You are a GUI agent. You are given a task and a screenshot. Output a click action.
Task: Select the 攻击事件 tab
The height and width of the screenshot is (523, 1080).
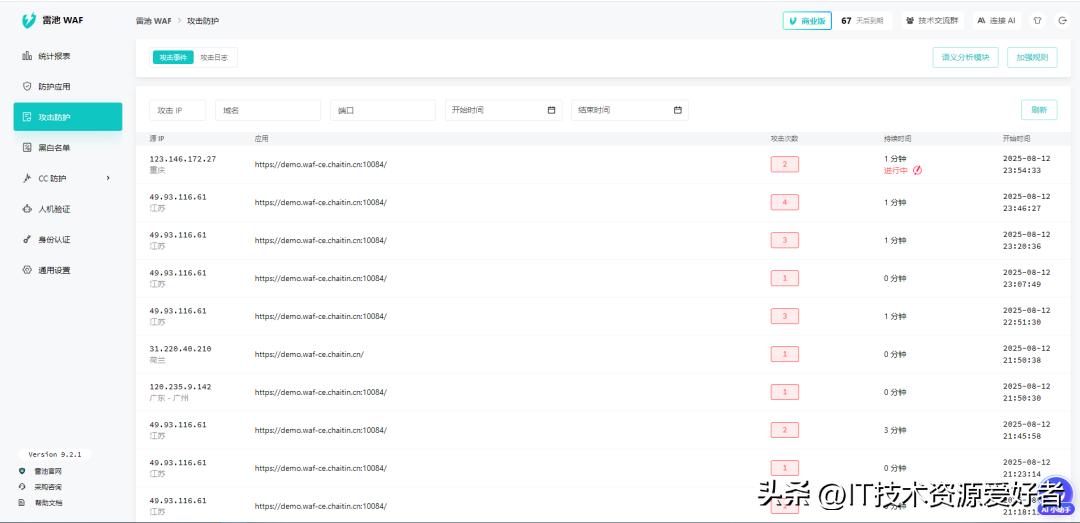pyautogui.click(x=173, y=58)
